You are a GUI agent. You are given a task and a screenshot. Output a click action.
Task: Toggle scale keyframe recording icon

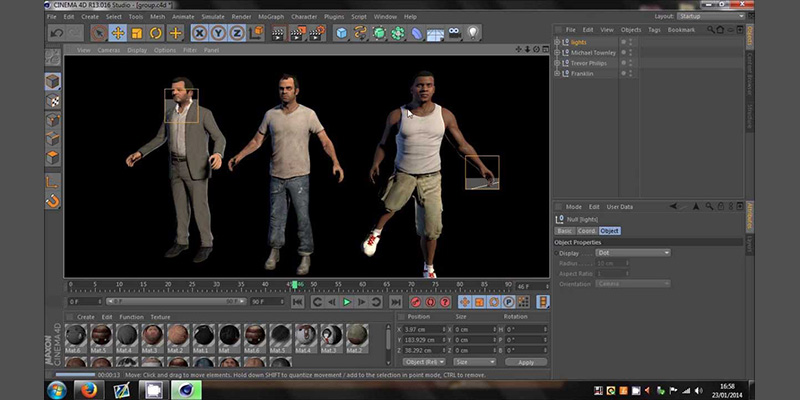(480, 302)
